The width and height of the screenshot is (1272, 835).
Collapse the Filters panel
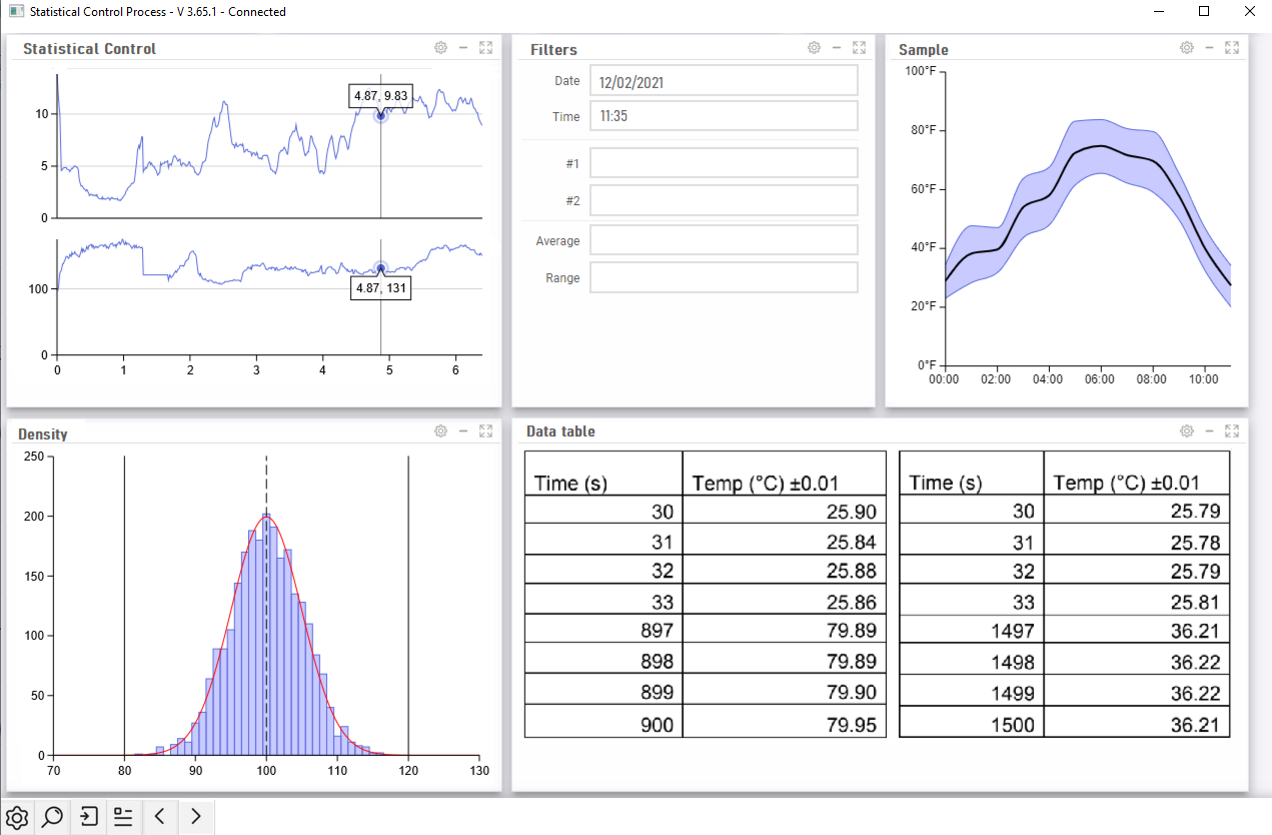click(x=836, y=47)
